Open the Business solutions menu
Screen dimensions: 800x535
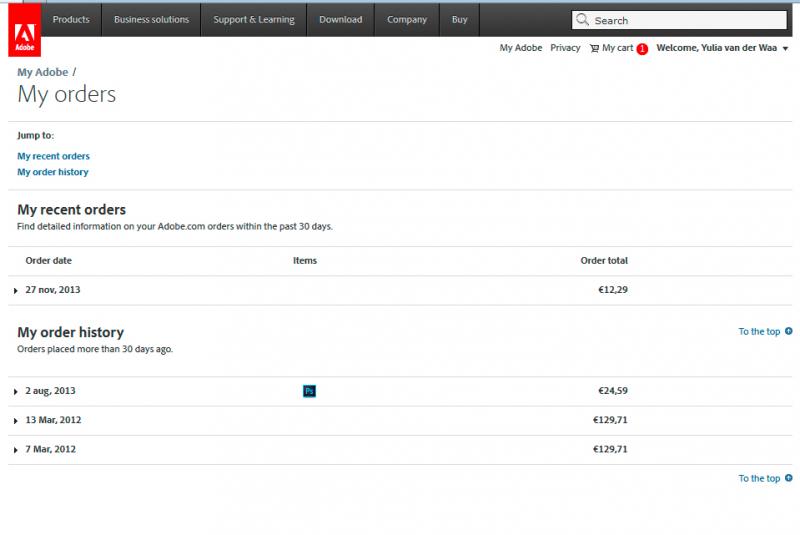151,19
